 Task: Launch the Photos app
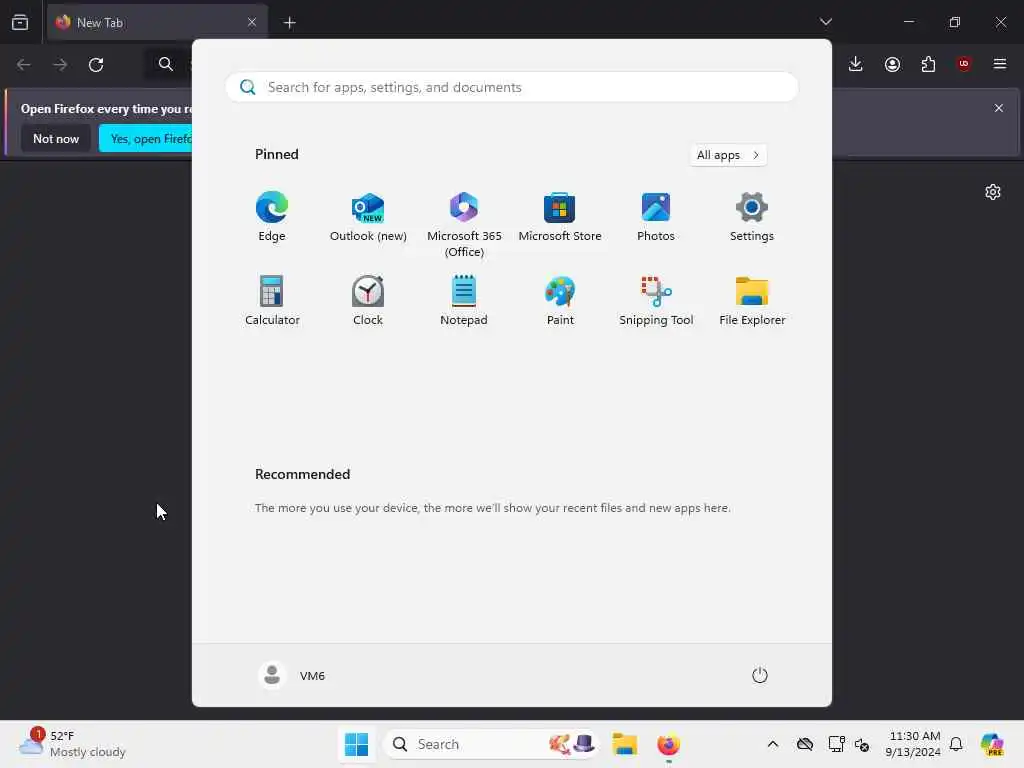click(656, 217)
